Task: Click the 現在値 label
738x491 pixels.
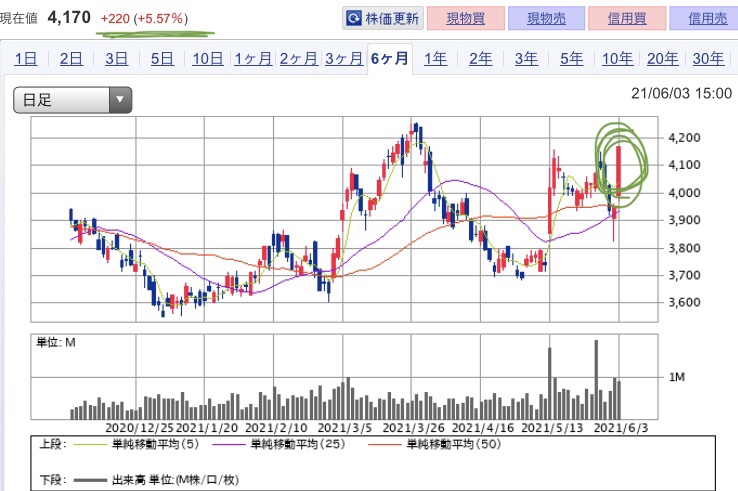Action: point(18,18)
